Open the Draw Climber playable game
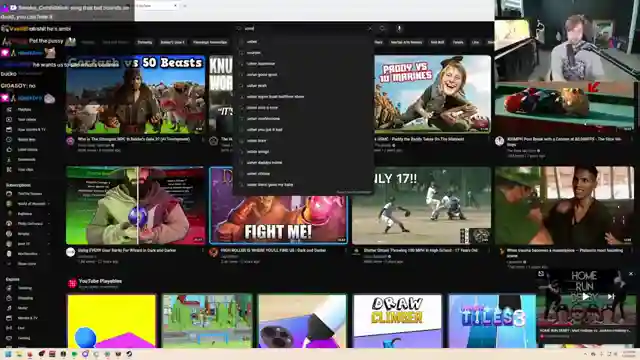 pos(397,321)
